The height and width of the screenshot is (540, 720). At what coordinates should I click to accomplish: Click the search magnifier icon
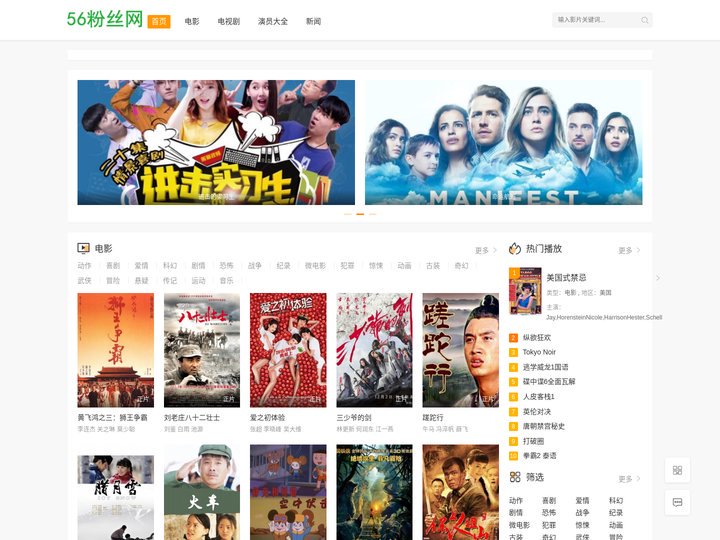click(645, 20)
